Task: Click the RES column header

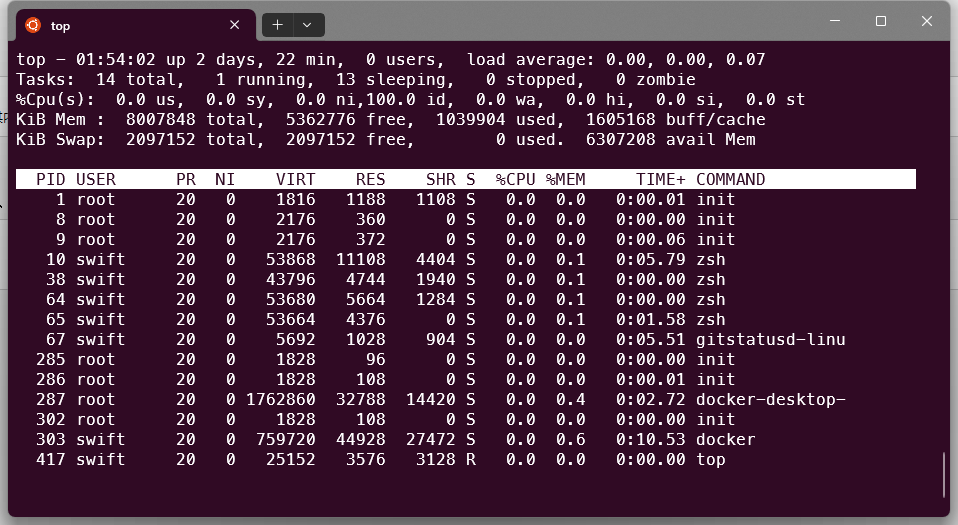Action: pos(371,180)
